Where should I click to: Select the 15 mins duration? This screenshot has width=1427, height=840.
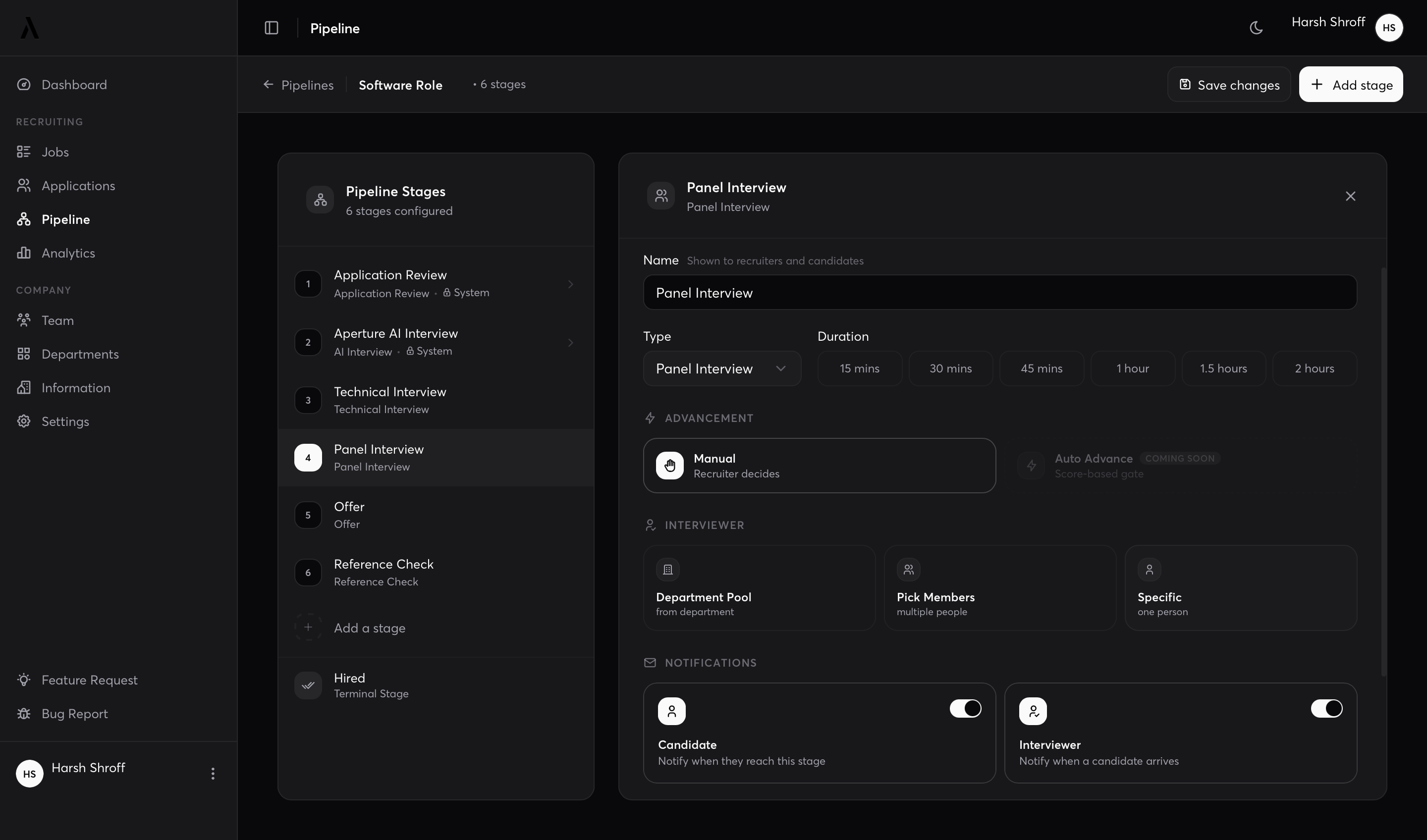tap(859, 368)
